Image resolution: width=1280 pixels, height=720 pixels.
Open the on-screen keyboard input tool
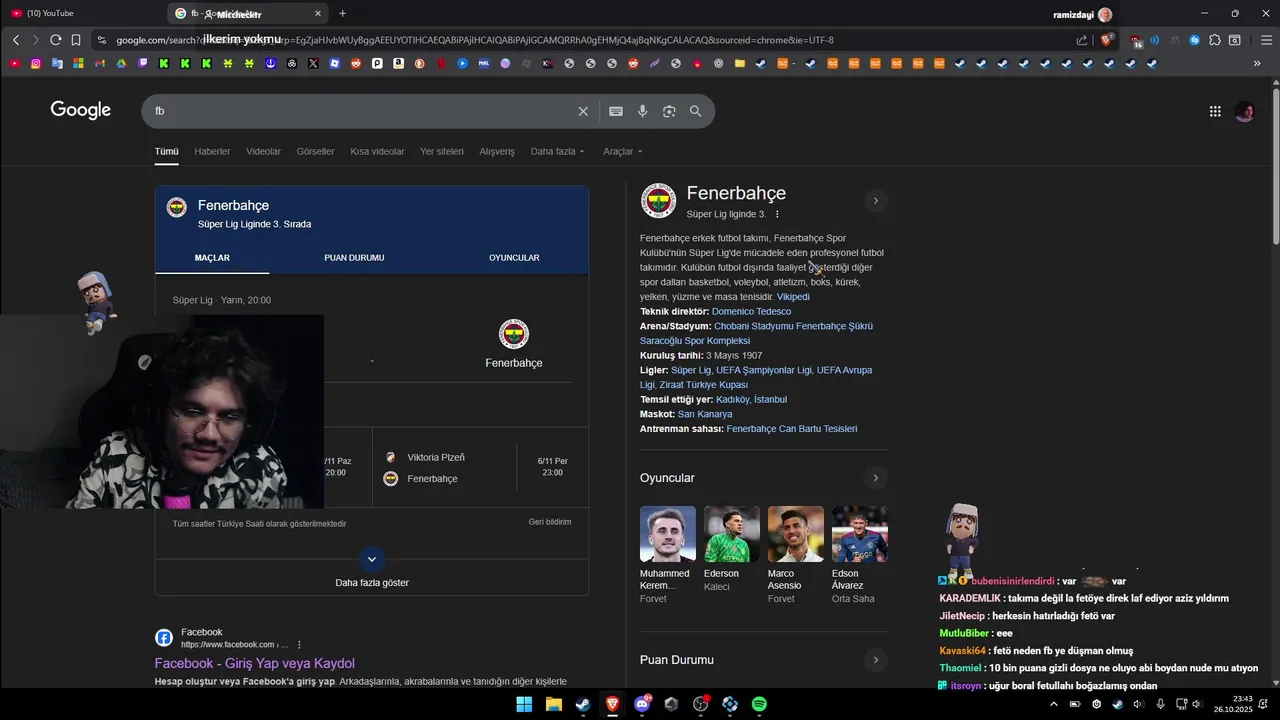point(616,111)
